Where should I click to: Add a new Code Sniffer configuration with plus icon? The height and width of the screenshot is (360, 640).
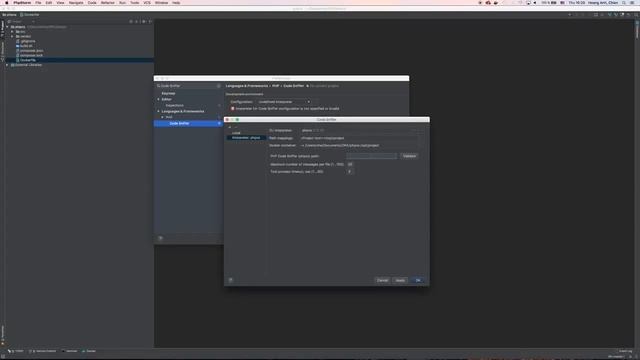pos(230,127)
